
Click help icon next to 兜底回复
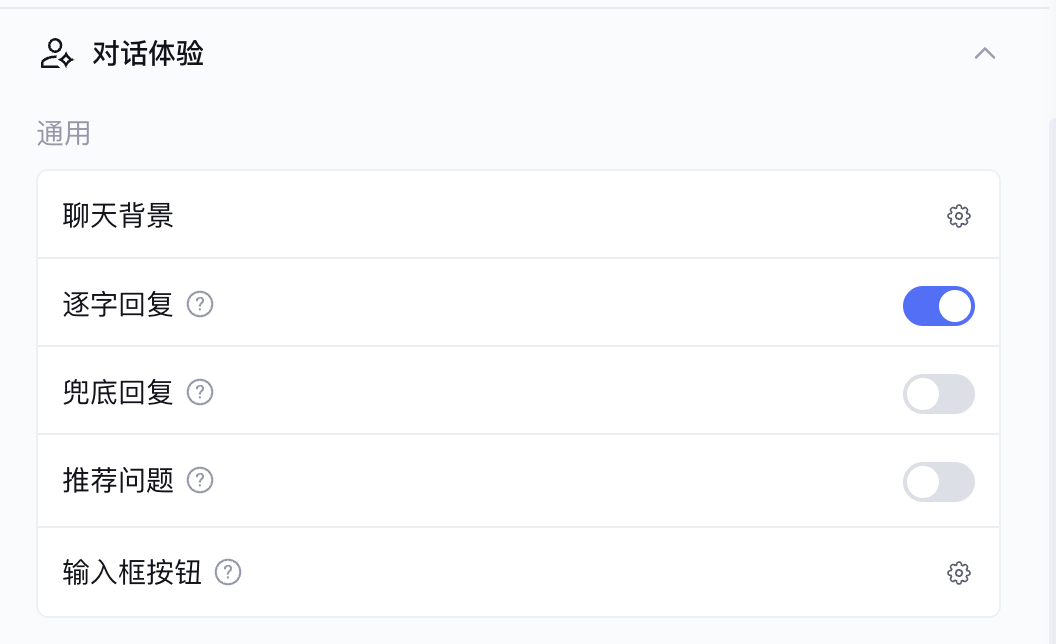coord(201,392)
